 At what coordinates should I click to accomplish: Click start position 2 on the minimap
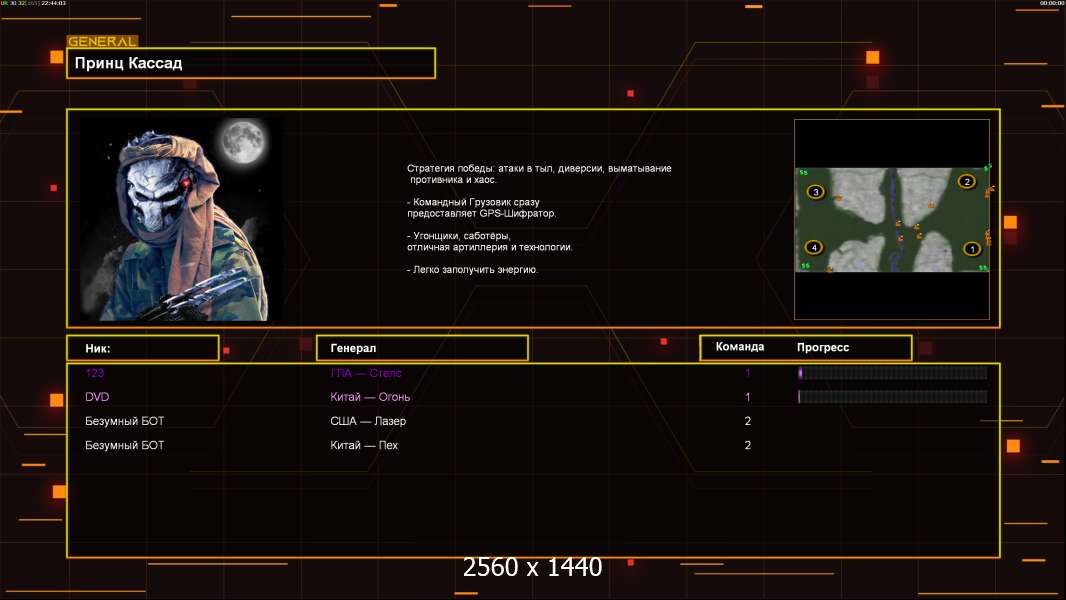[x=967, y=181]
